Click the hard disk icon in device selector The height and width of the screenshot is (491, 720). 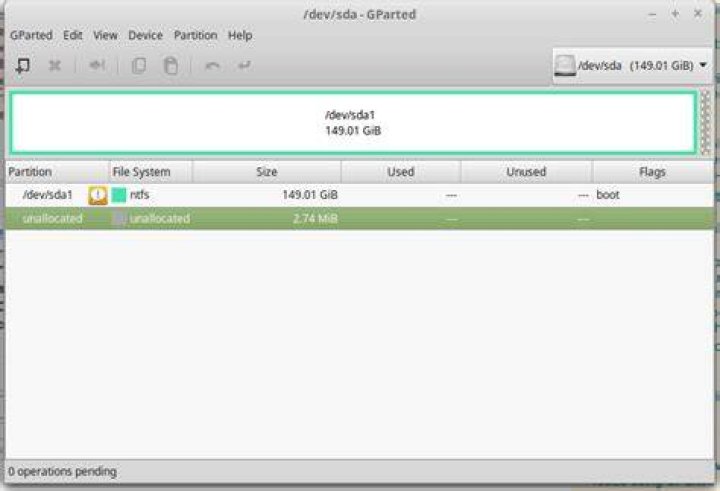click(565, 66)
